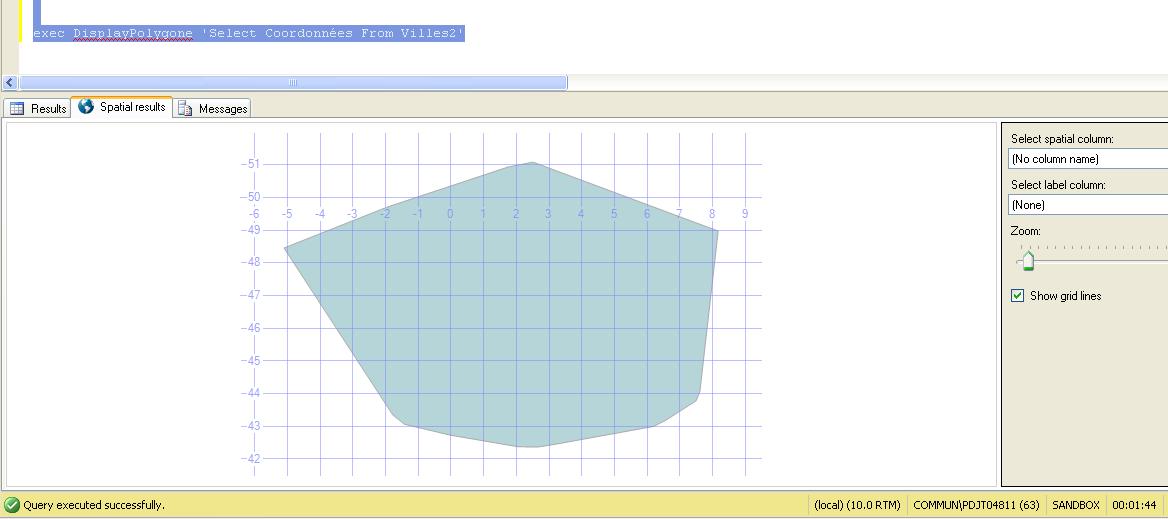The height and width of the screenshot is (519, 1168).
Task: Click the Messages tab document icon
Action: click(185, 109)
